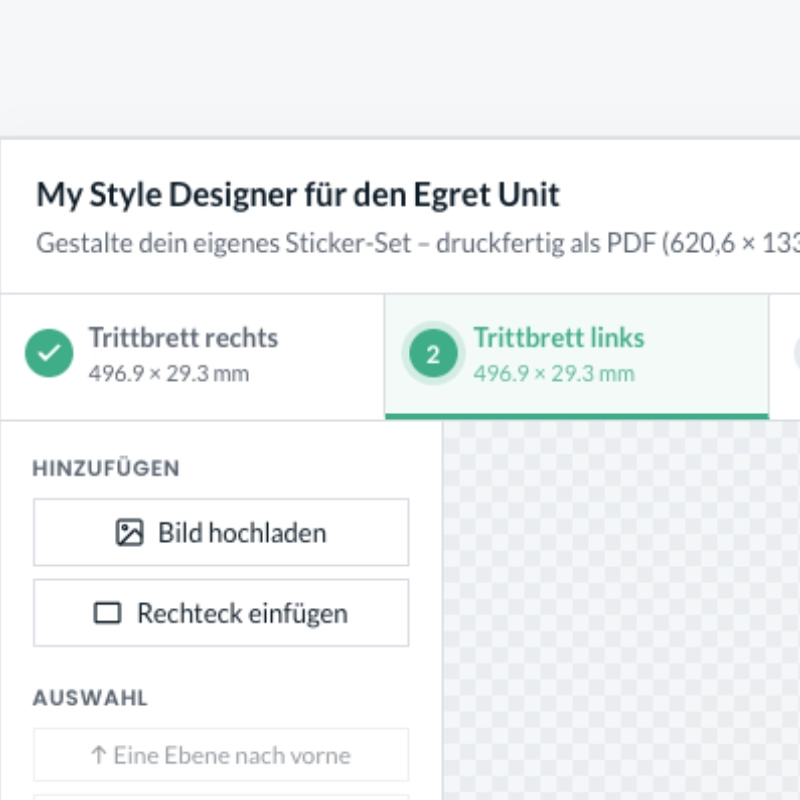Open the Trittbrett rechts step tab
The image size is (800, 800).
(192, 357)
